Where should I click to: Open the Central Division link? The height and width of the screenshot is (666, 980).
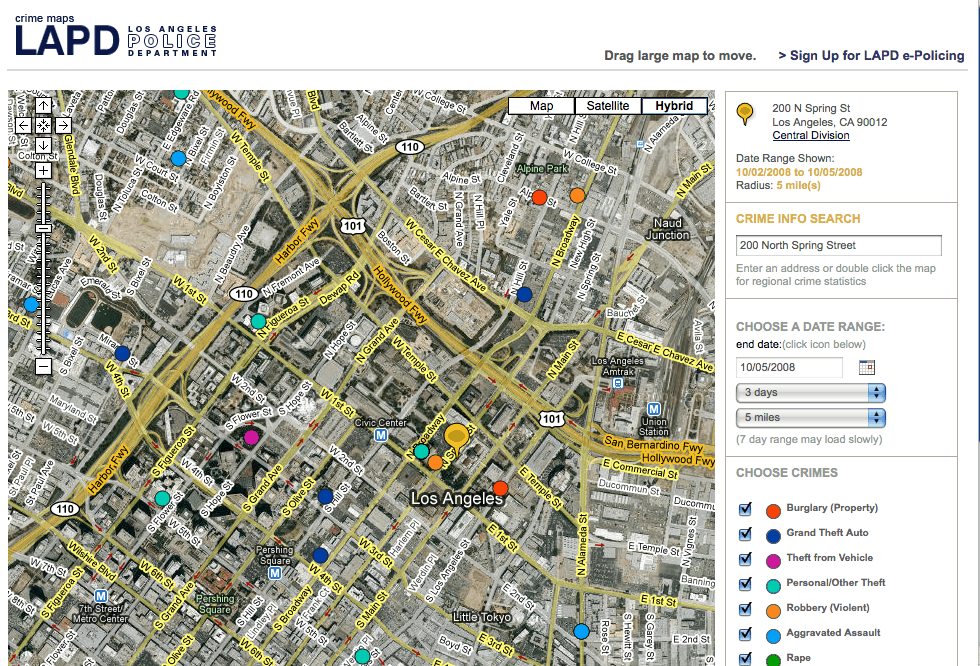pos(811,136)
